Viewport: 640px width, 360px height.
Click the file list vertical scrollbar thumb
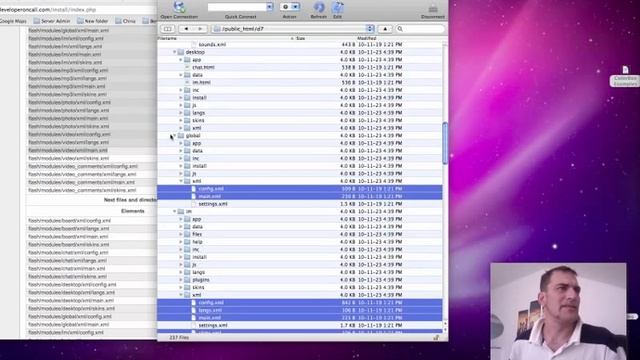click(x=445, y=144)
